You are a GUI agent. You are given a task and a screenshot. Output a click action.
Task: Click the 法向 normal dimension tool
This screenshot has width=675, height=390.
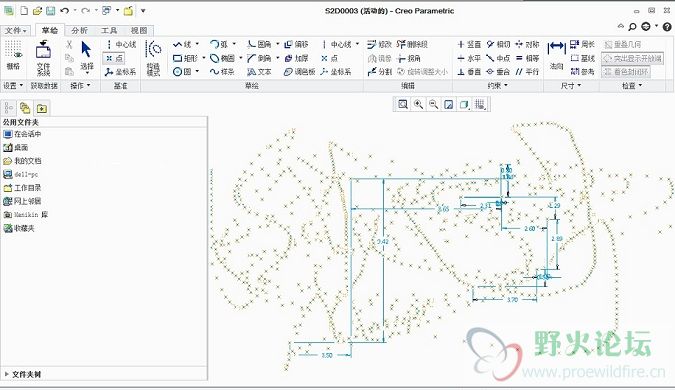point(556,56)
